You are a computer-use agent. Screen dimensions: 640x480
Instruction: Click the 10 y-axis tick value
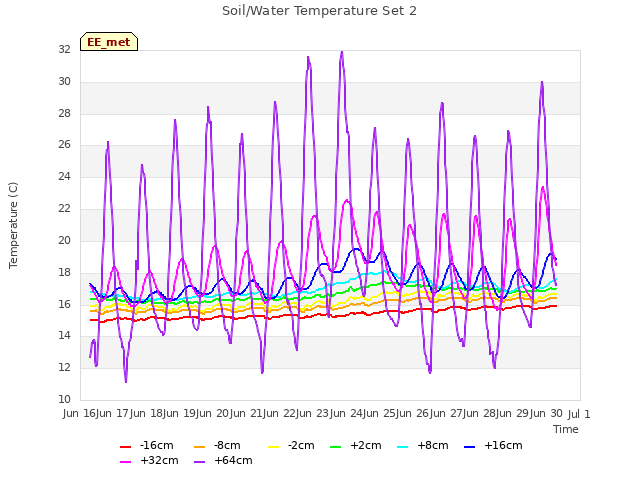click(x=64, y=399)
